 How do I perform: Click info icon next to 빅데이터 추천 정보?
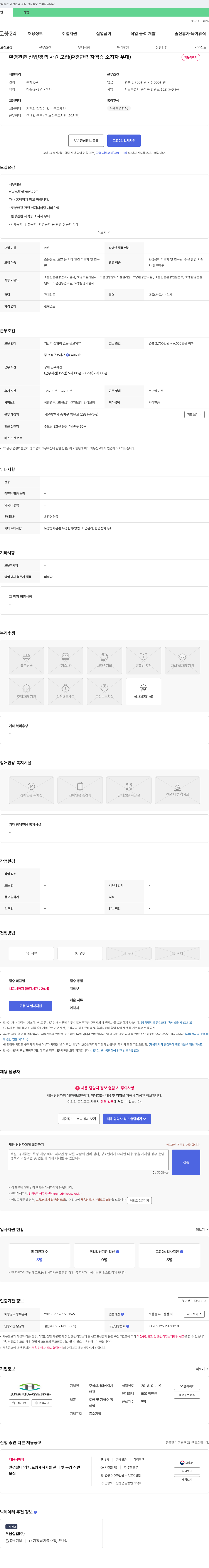(35, 1512)
